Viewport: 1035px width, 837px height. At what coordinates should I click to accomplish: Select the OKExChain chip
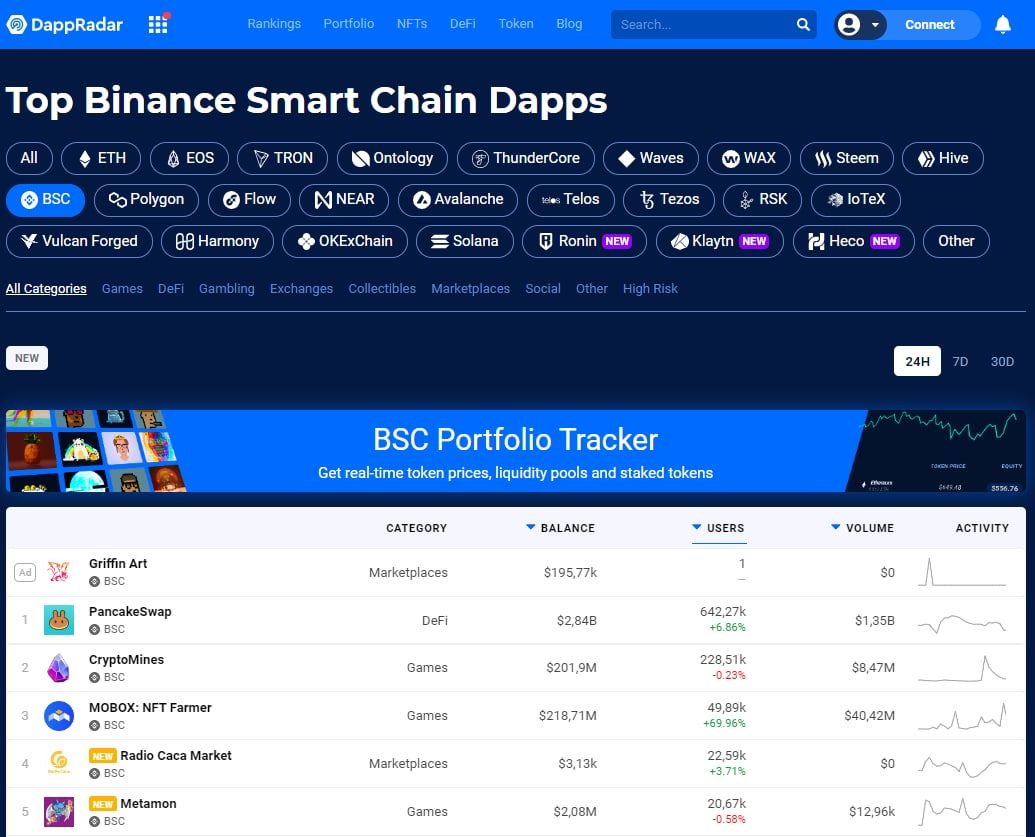(x=345, y=242)
